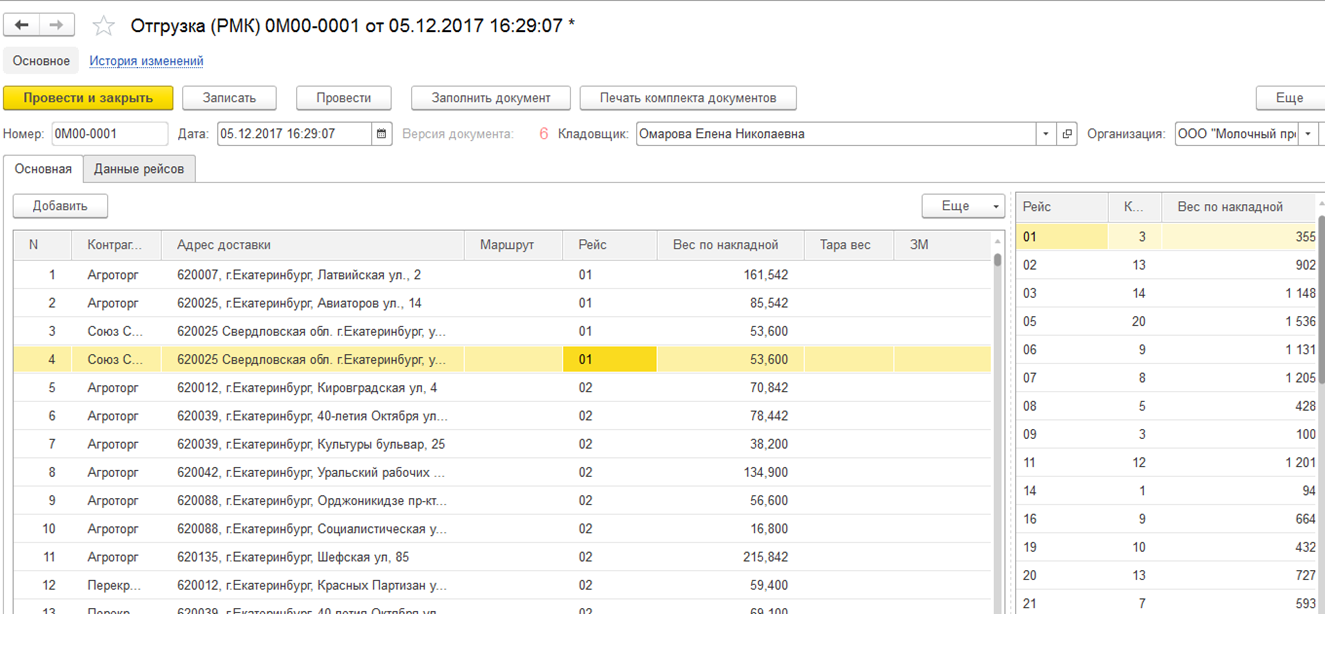
Task: Click the back navigation arrow
Action: point(22,26)
